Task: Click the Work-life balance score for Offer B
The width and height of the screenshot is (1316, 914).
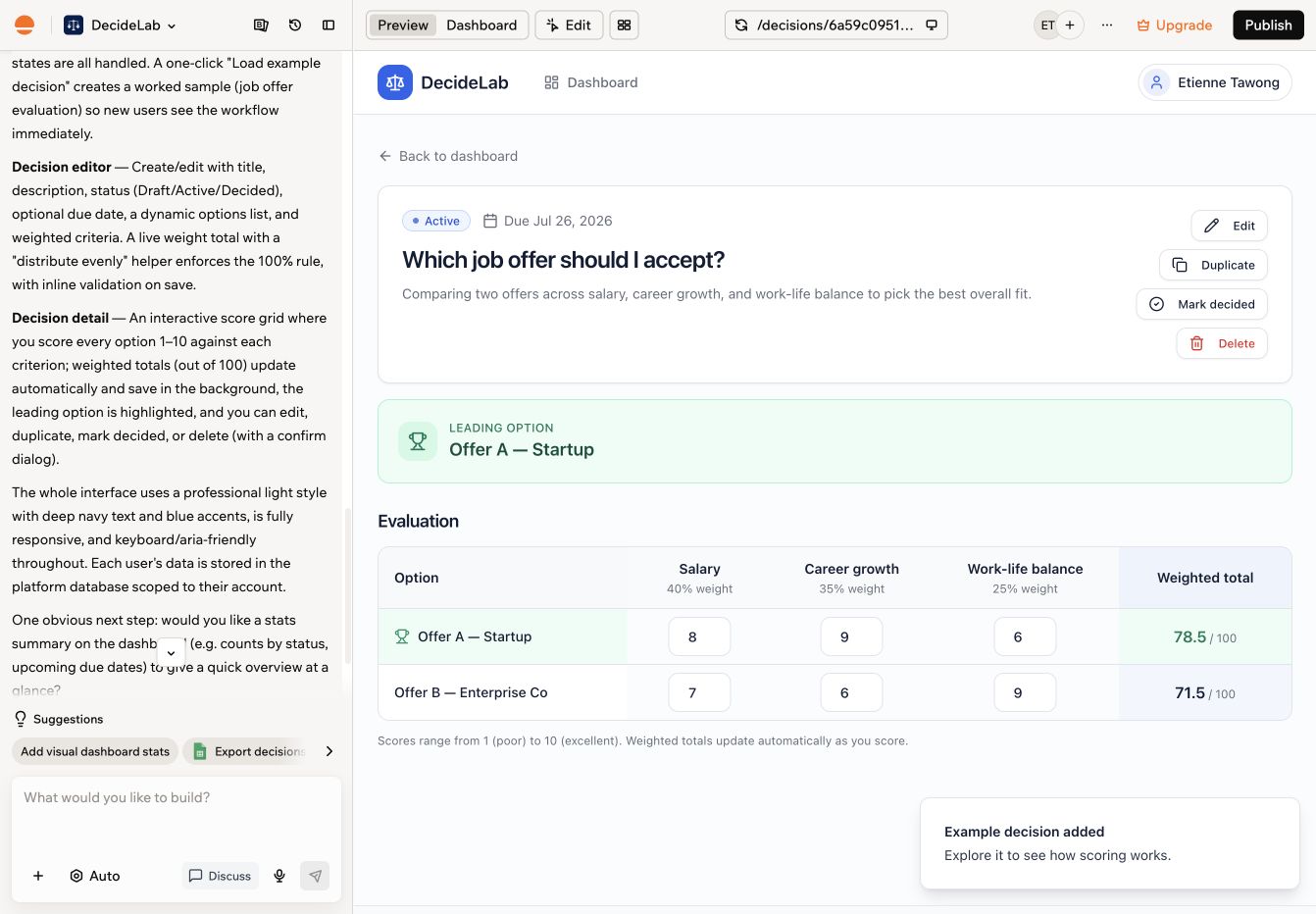Action: pyautogui.click(x=1025, y=692)
